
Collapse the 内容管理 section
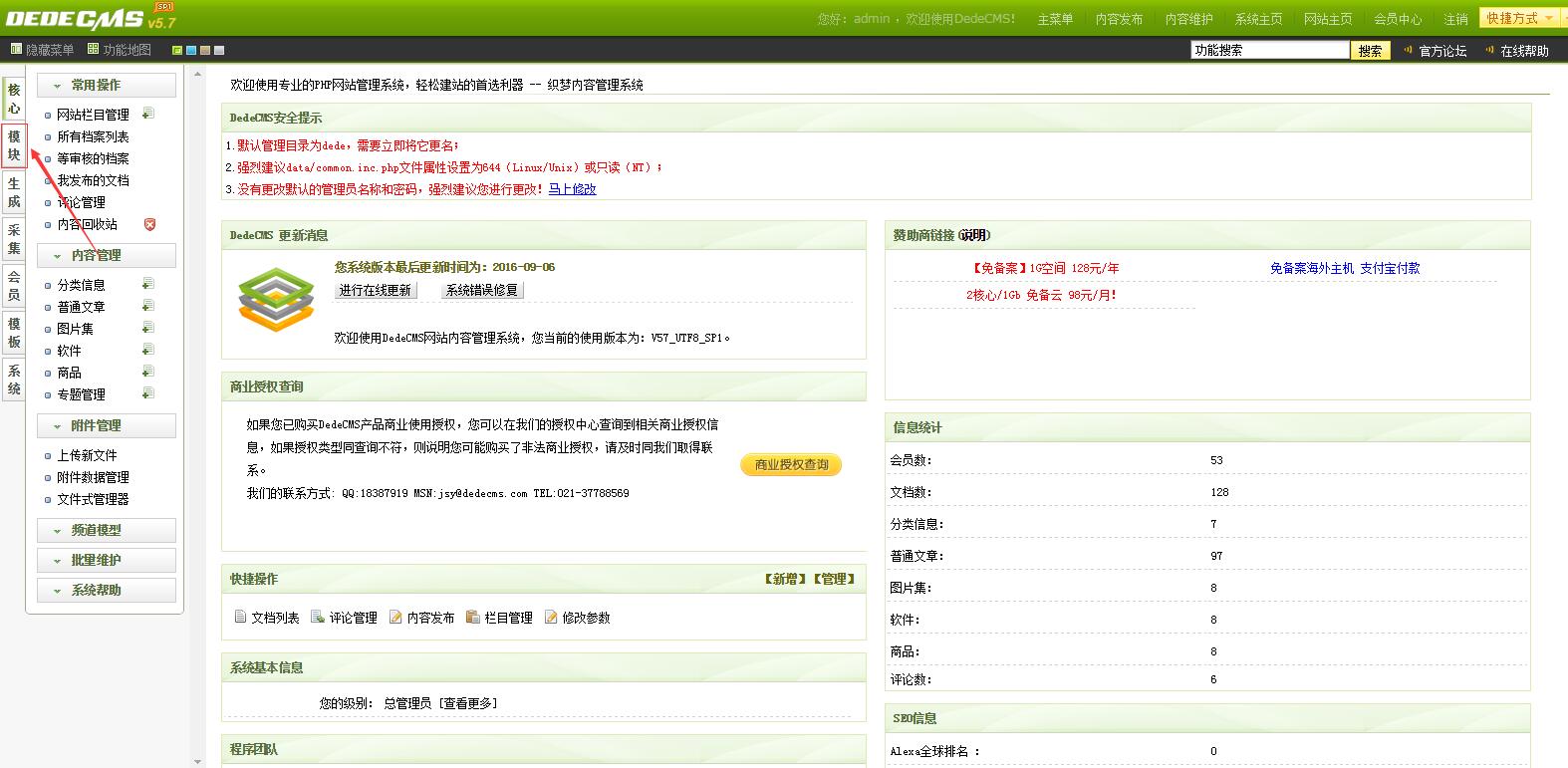point(107,256)
